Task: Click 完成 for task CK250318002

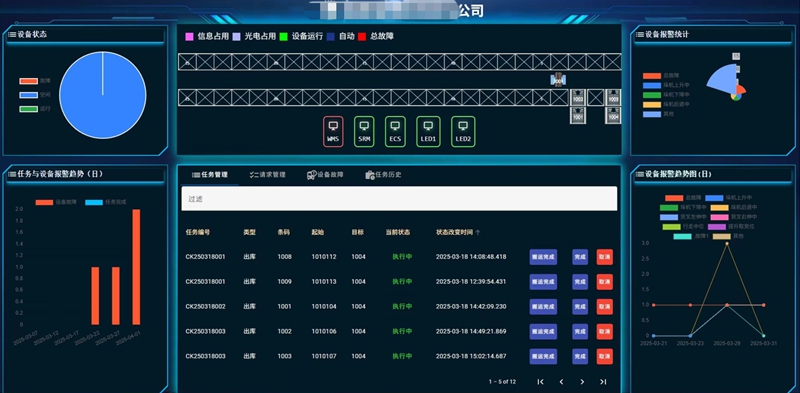Action: 580,307
